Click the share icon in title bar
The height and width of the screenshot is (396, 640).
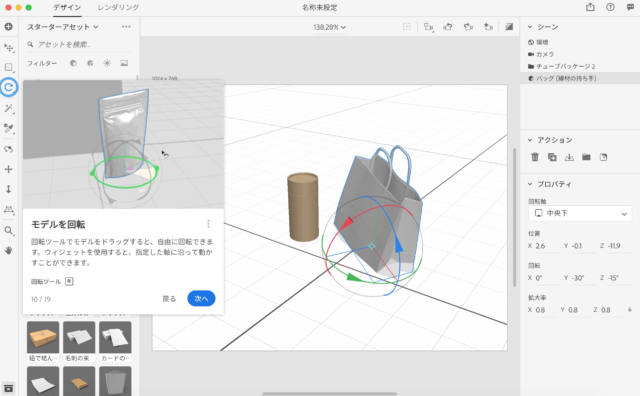[x=590, y=7]
